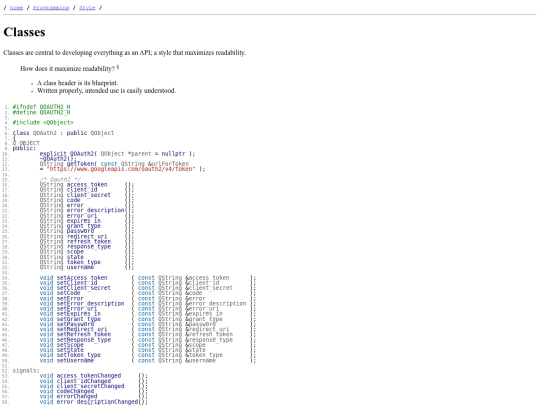
Task: Click the 'QString getToken' declaration line
Action: [x=114, y=164]
